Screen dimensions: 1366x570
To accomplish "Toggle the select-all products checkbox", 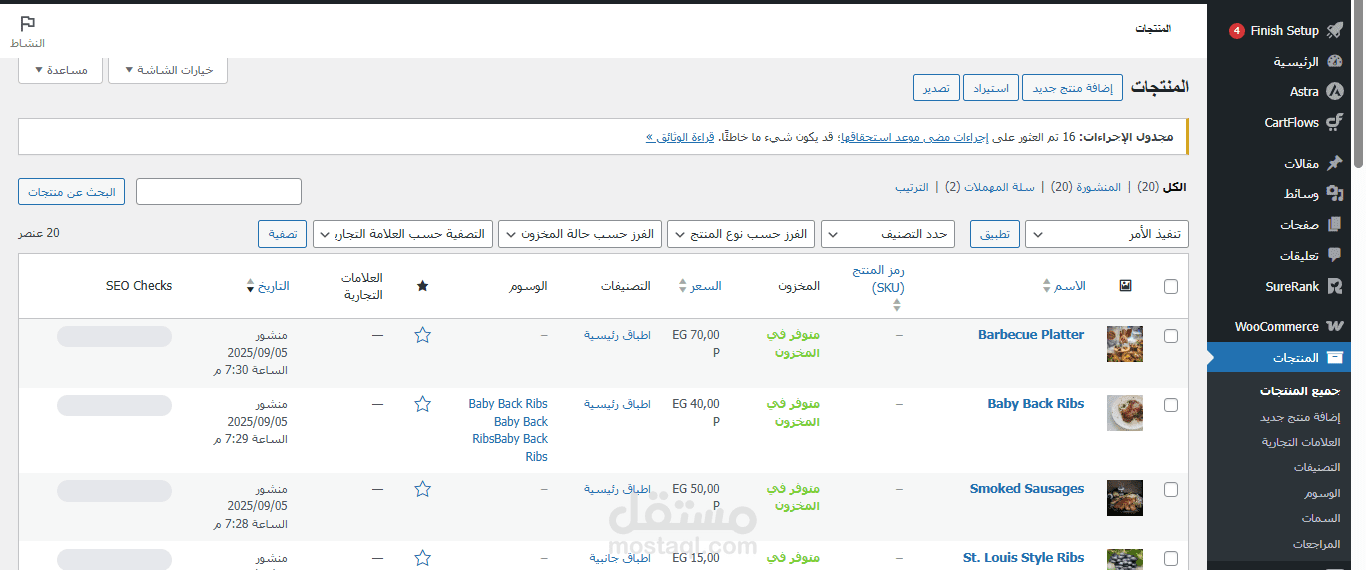I will coord(1171,287).
